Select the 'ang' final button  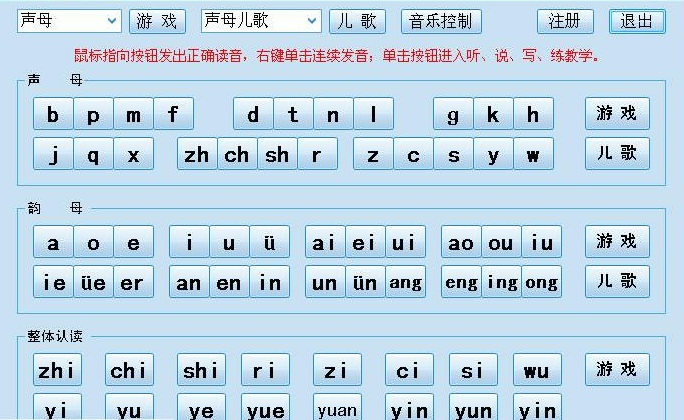click(x=405, y=282)
